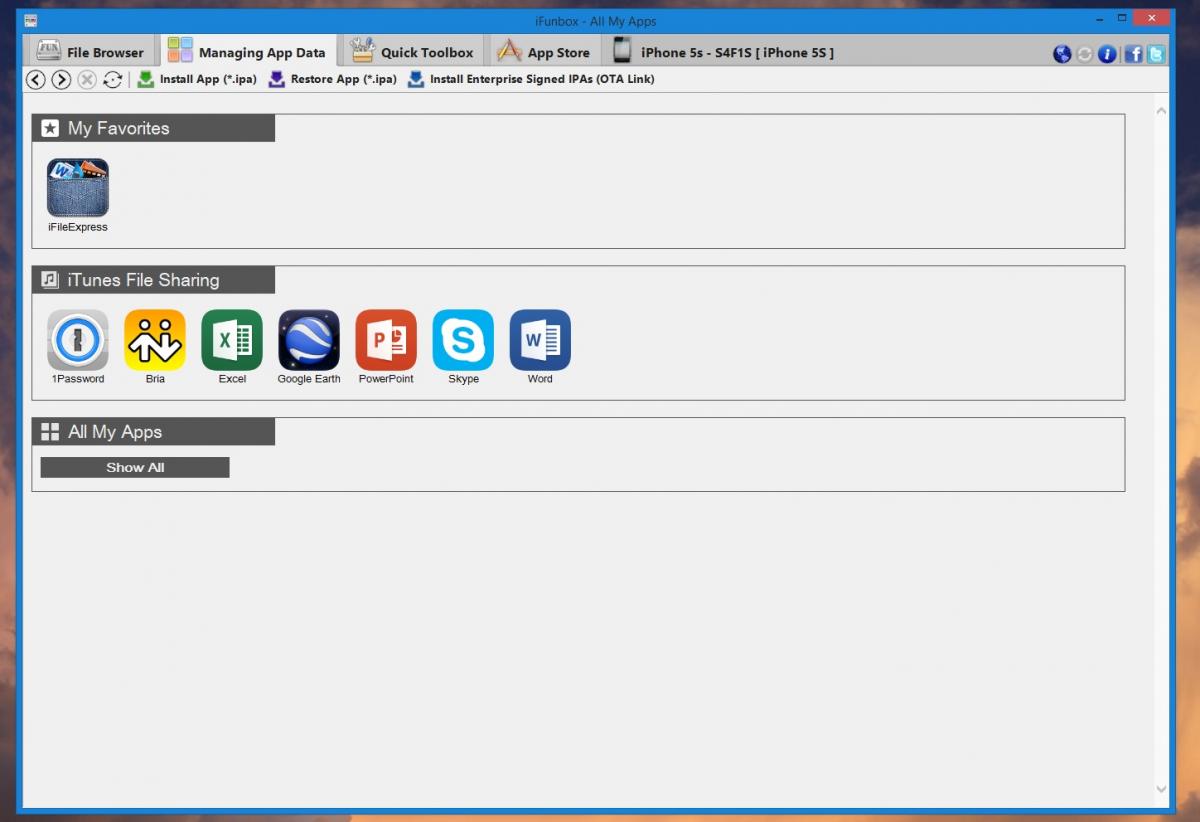Viewport: 1200px width, 822px height.
Task: Switch to the Managing App Data tab
Action: coord(247,52)
